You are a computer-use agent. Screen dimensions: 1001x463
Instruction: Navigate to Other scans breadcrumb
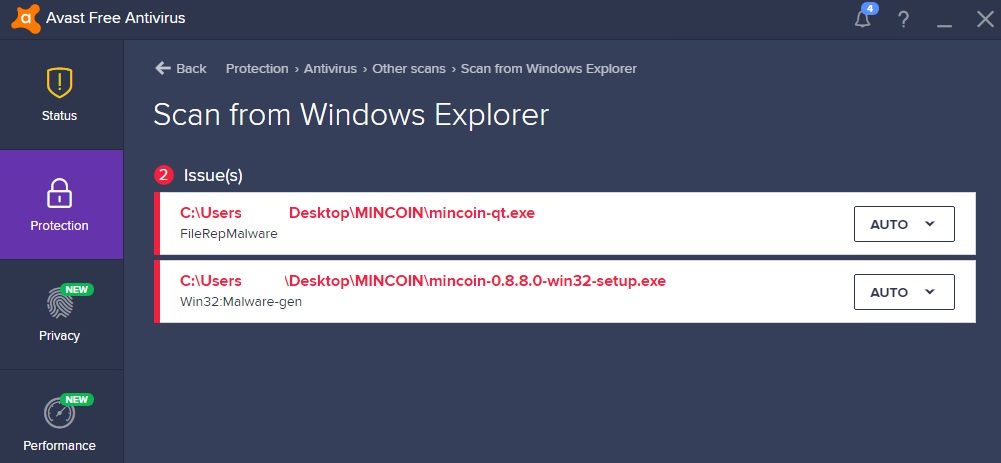point(409,68)
